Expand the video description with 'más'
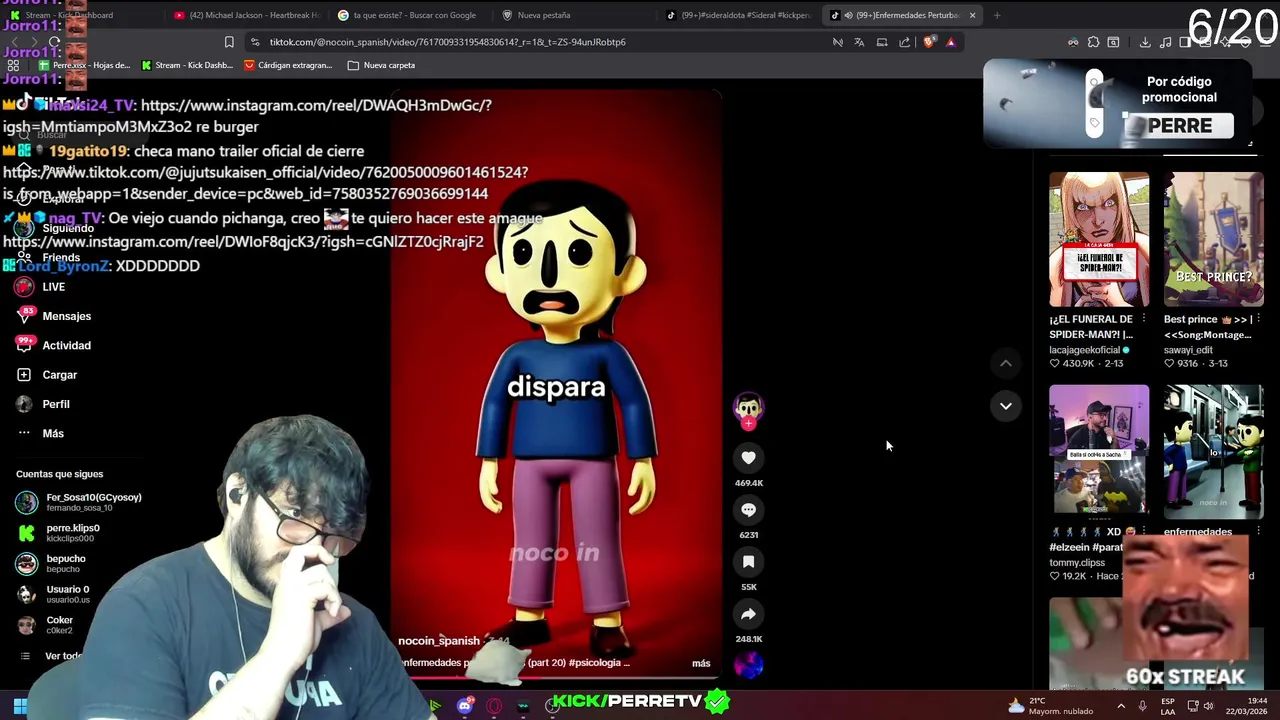This screenshot has width=1280, height=720. [x=701, y=663]
